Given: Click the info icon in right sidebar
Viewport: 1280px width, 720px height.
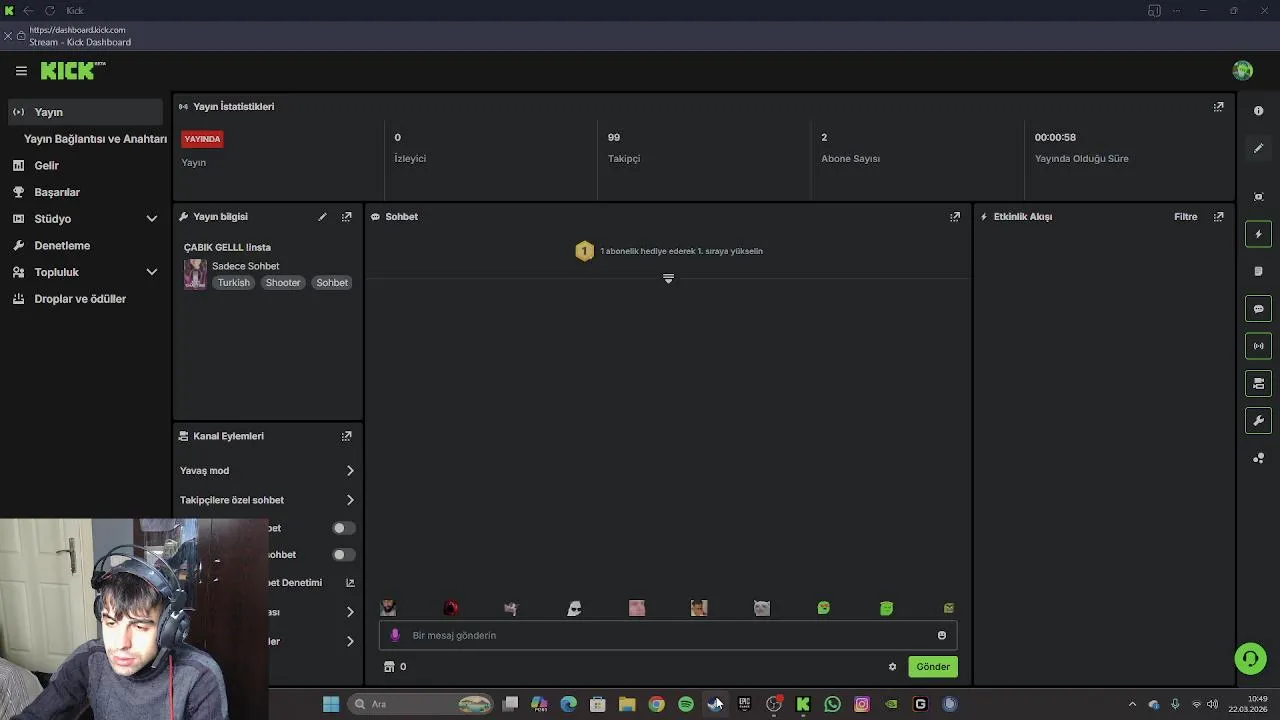Looking at the screenshot, I should pos(1259,111).
